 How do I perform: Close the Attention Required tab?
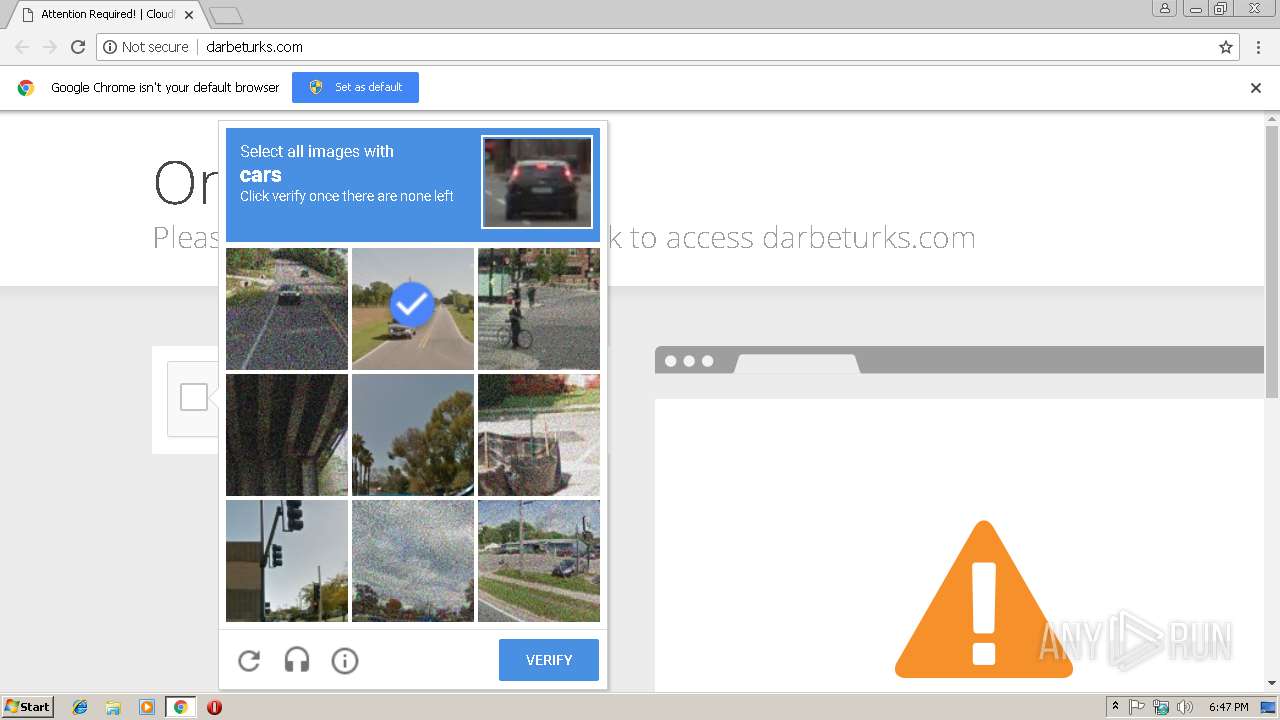click(189, 15)
